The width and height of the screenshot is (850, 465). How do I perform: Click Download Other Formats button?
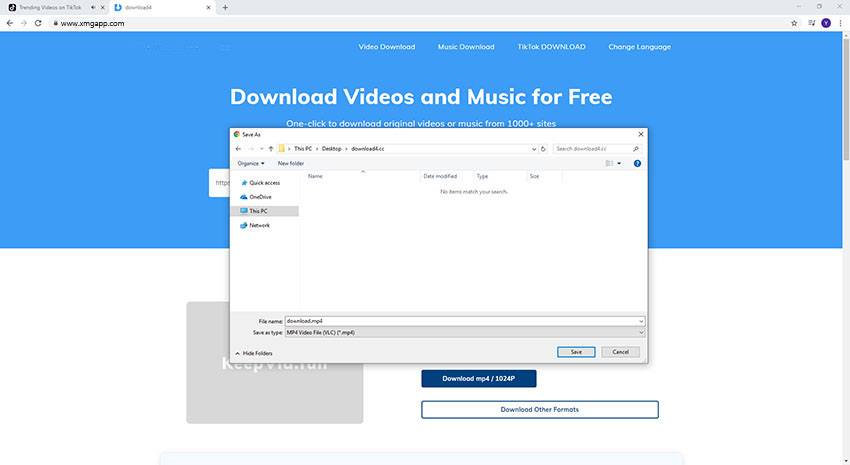click(x=539, y=409)
